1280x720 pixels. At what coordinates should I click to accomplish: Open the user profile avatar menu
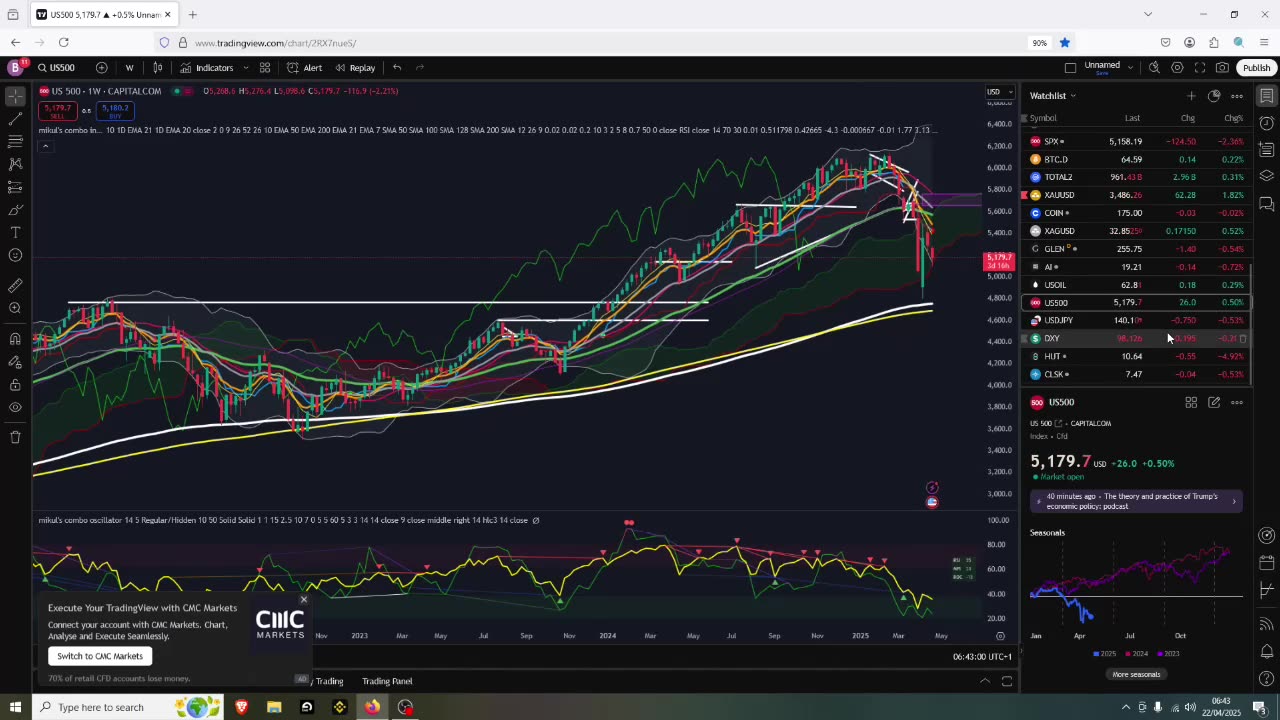click(x=15, y=67)
